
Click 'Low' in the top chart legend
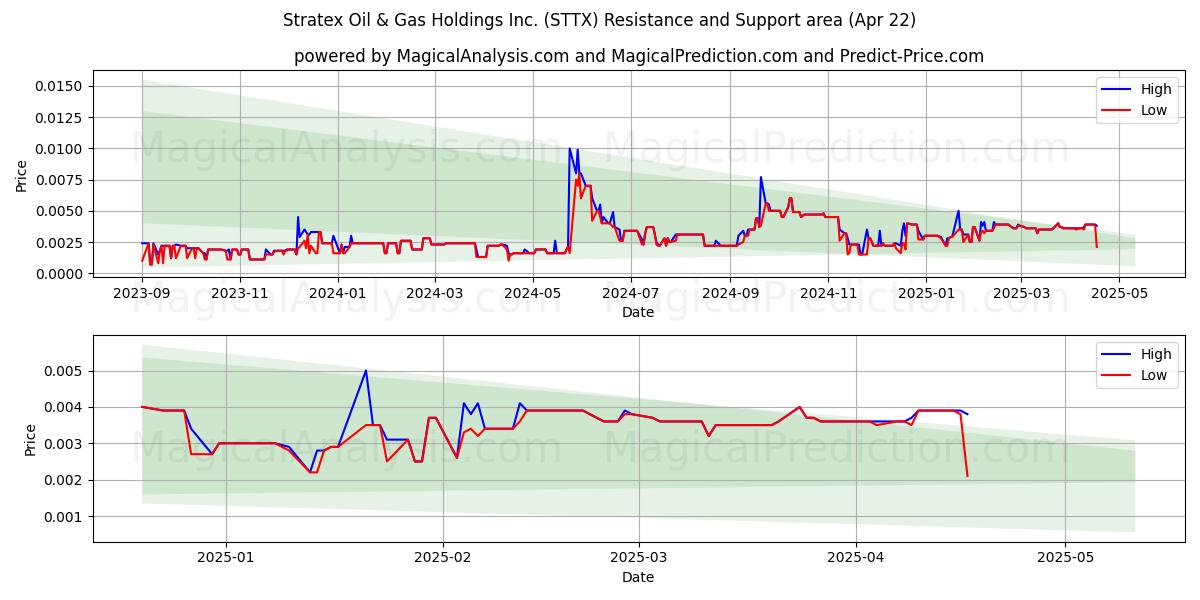pos(1154,110)
